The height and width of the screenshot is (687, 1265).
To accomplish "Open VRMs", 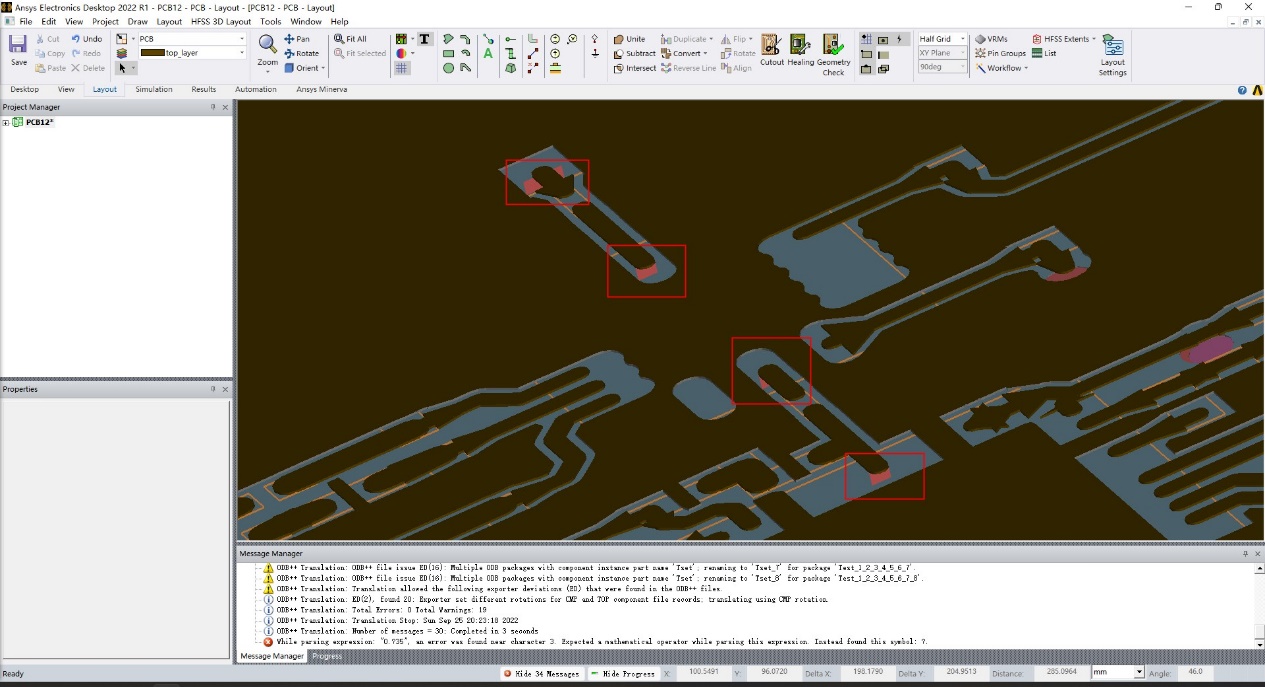I will point(990,39).
